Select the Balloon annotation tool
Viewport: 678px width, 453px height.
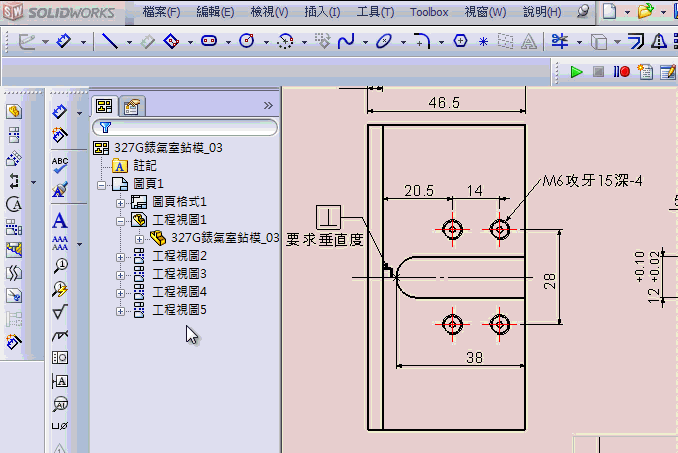tap(60, 265)
